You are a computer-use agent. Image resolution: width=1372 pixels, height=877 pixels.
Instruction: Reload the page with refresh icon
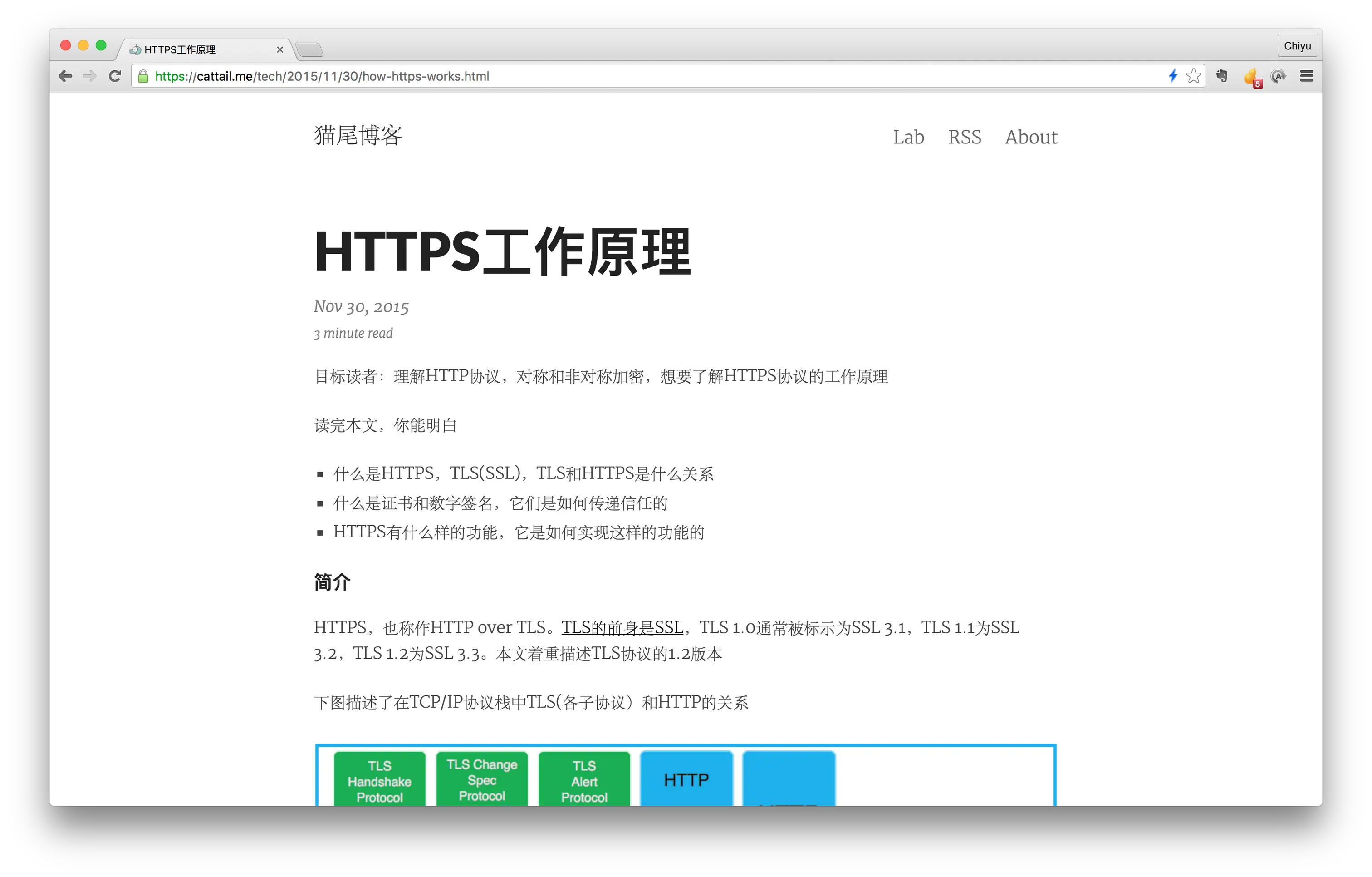pos(115,76)
